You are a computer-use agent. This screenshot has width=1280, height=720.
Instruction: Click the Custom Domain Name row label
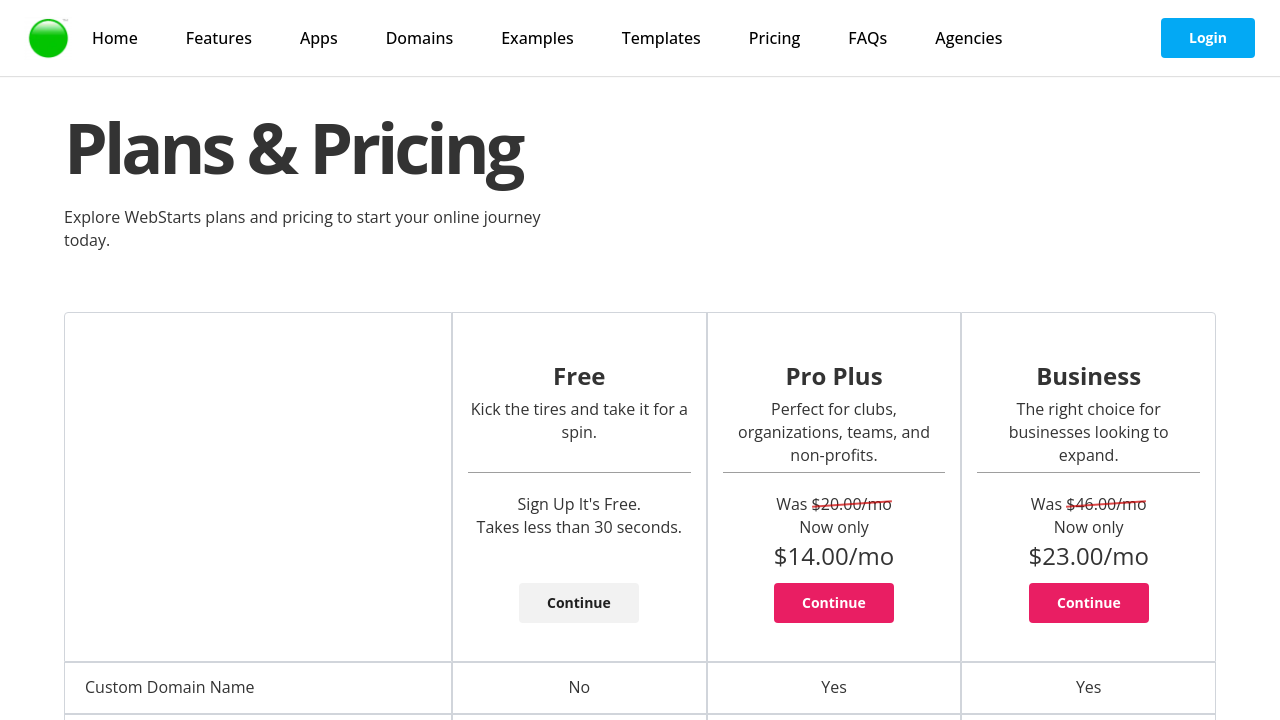tap(170, 687)
